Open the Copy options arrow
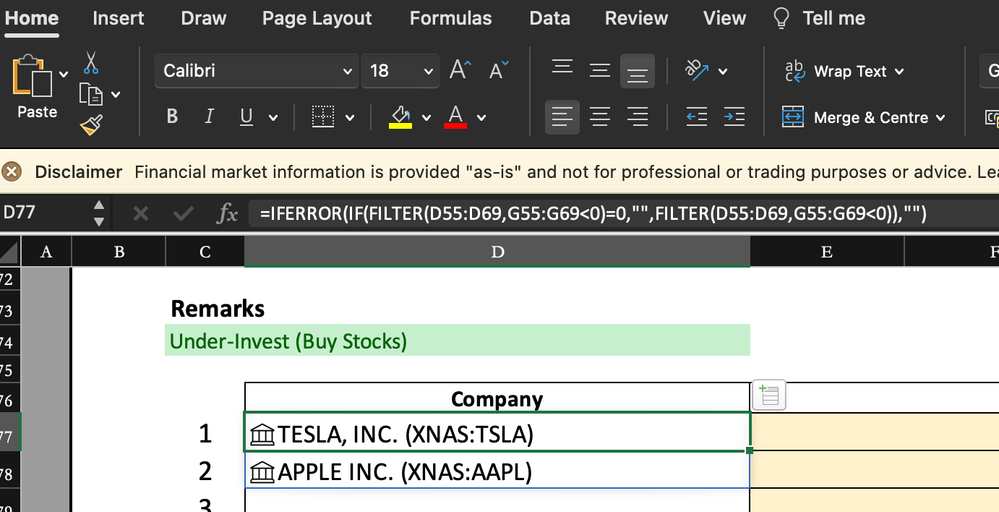This screenshot has height=512, width=999. [115, 95]
